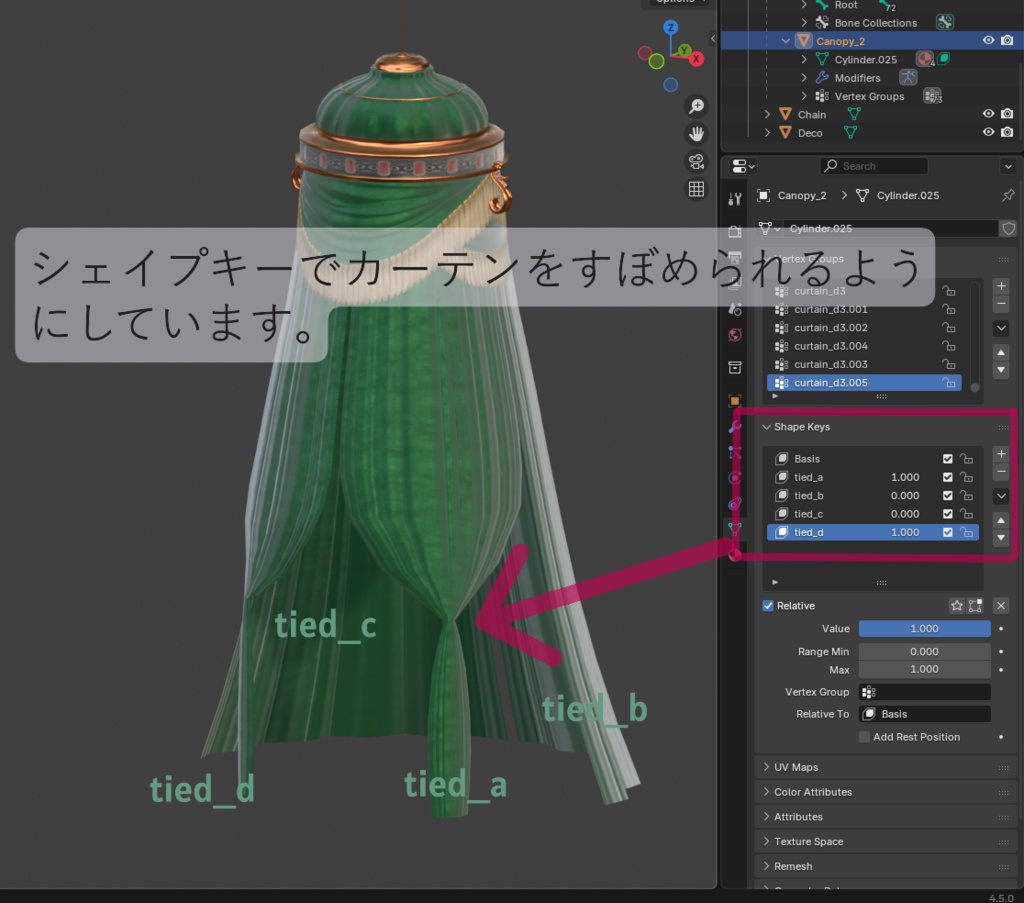
Task: Open the World properties tab
Action: pos(735,335)
